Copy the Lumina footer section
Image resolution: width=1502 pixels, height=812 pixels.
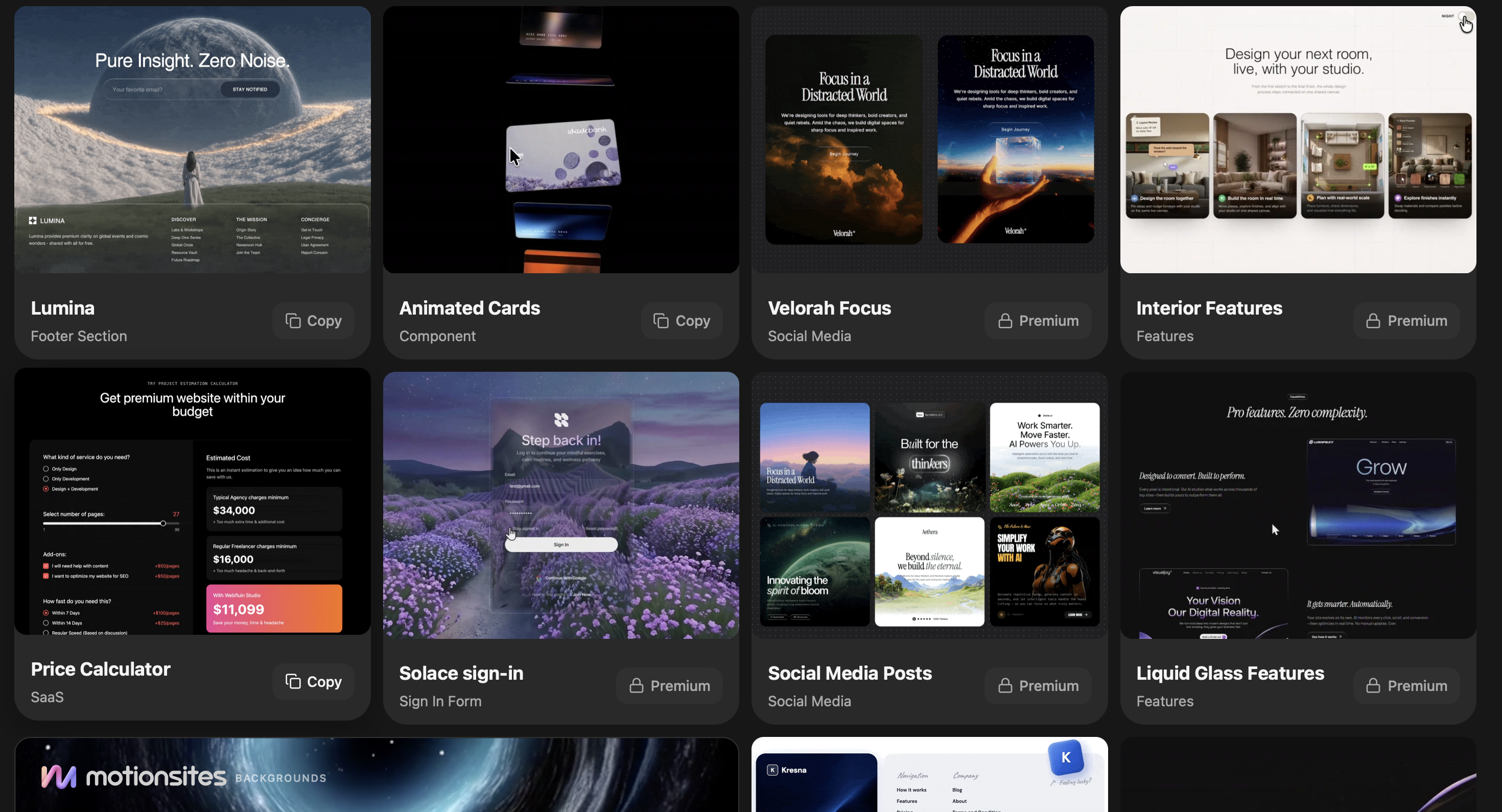pos(313,321)
